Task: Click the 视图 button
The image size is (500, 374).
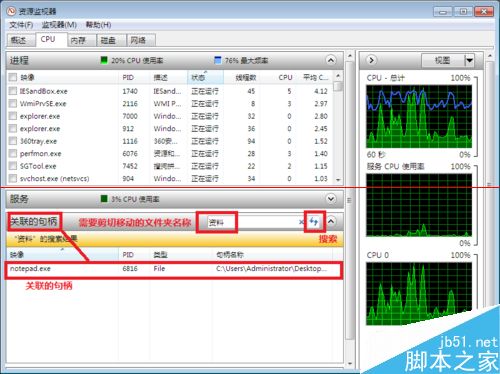Action: click(x=443, y=60)
